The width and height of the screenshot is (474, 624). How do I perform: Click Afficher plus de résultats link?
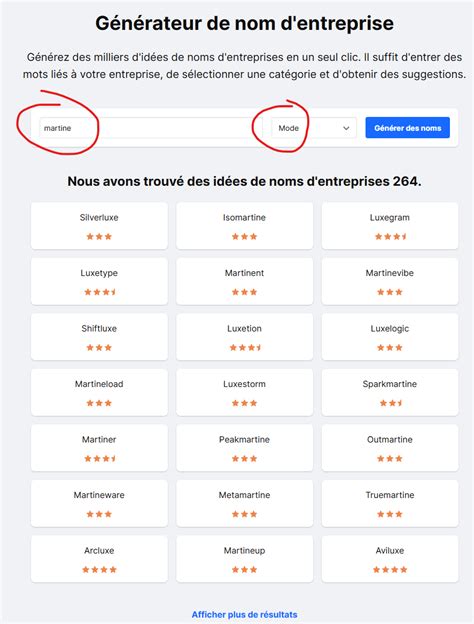pos(244,614)
